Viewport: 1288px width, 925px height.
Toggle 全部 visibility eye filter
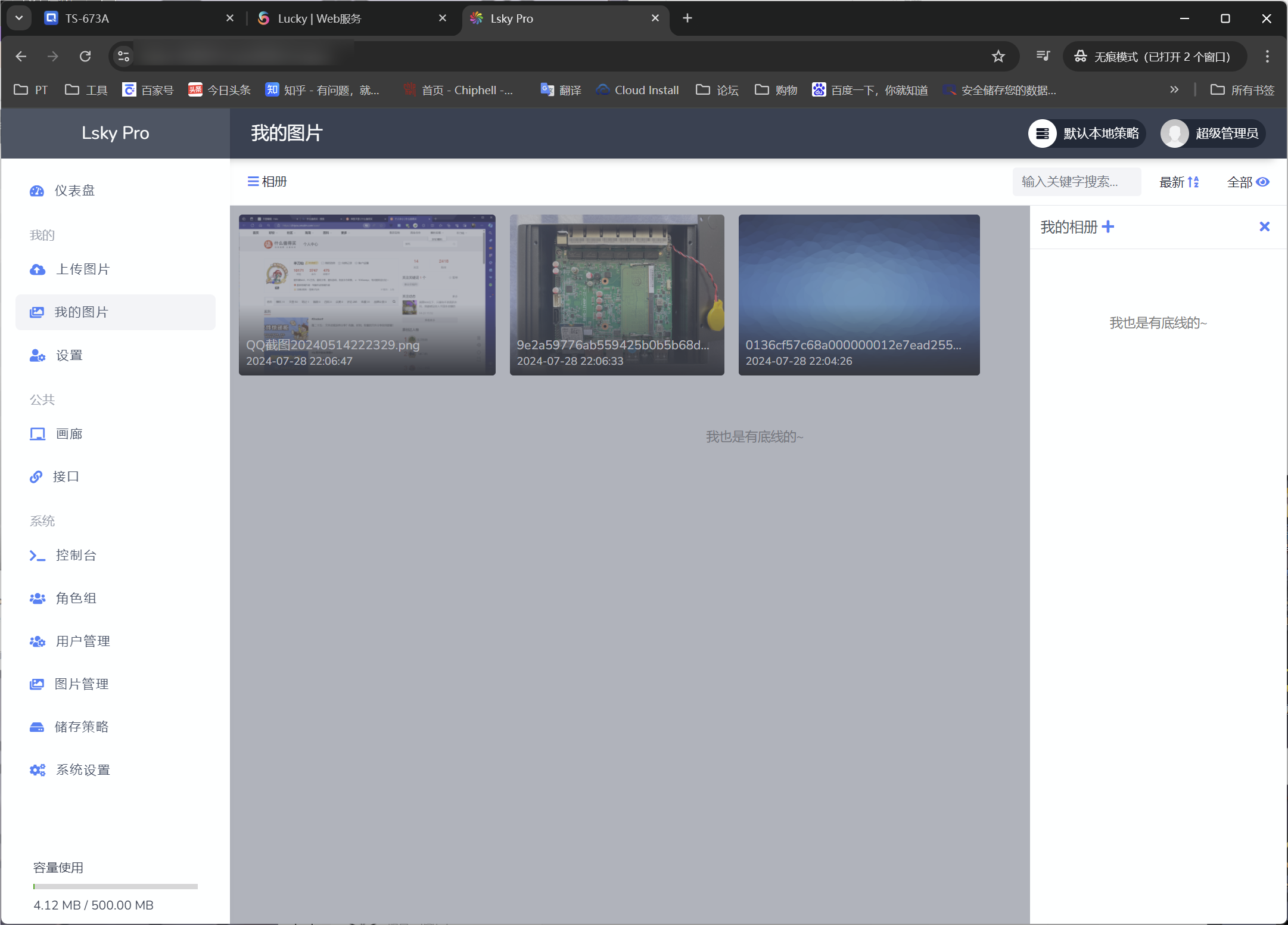coord(1248,182)
